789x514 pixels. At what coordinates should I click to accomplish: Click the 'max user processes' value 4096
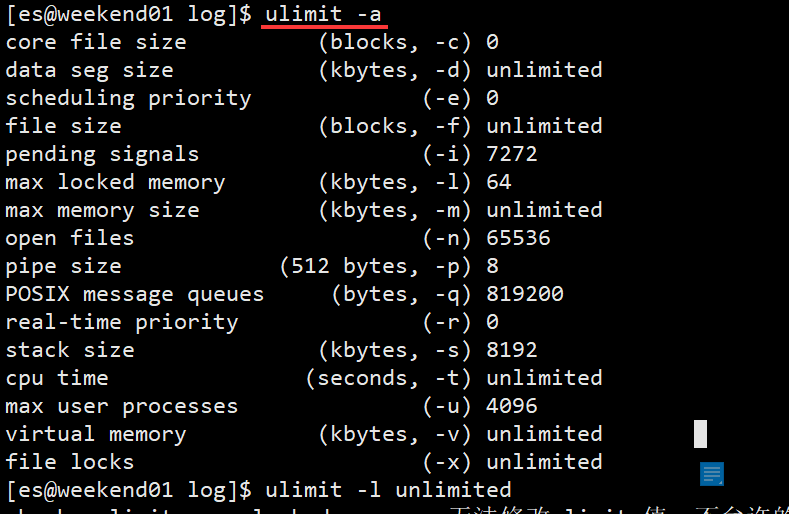(x=512, y=406)
